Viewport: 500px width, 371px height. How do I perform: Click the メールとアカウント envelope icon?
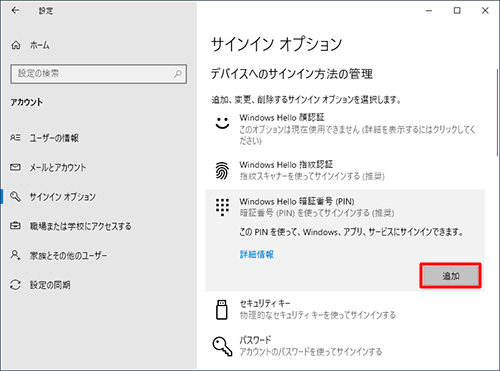click(15, 167)
